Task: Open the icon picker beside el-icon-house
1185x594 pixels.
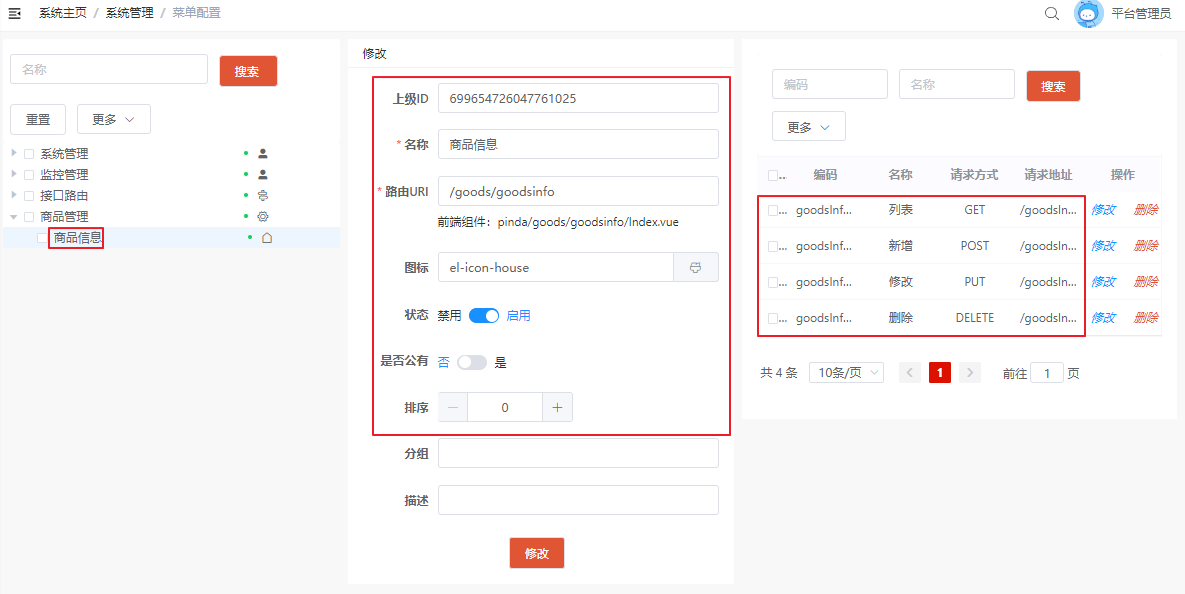Action: coord(696,267)
